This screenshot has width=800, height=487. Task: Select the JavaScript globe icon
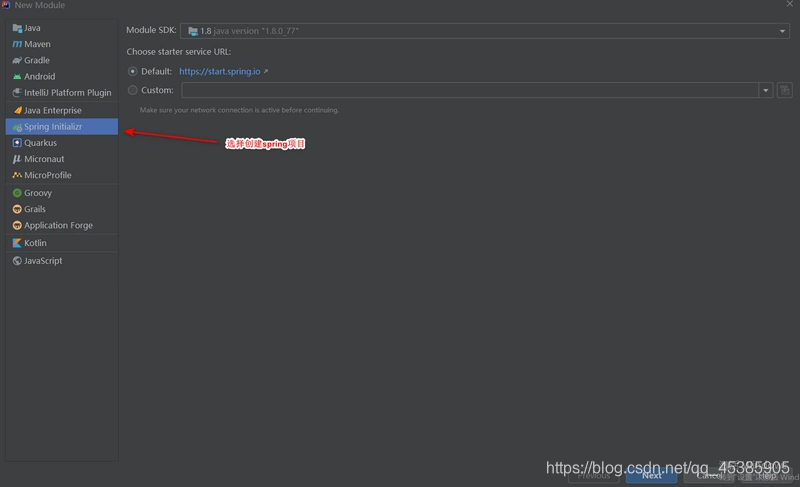17,261
